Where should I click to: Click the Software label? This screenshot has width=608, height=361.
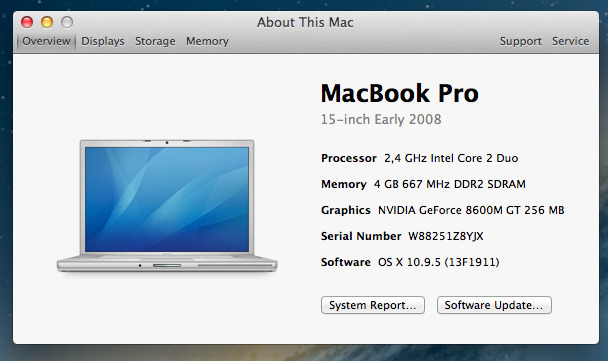click(345, 262)
